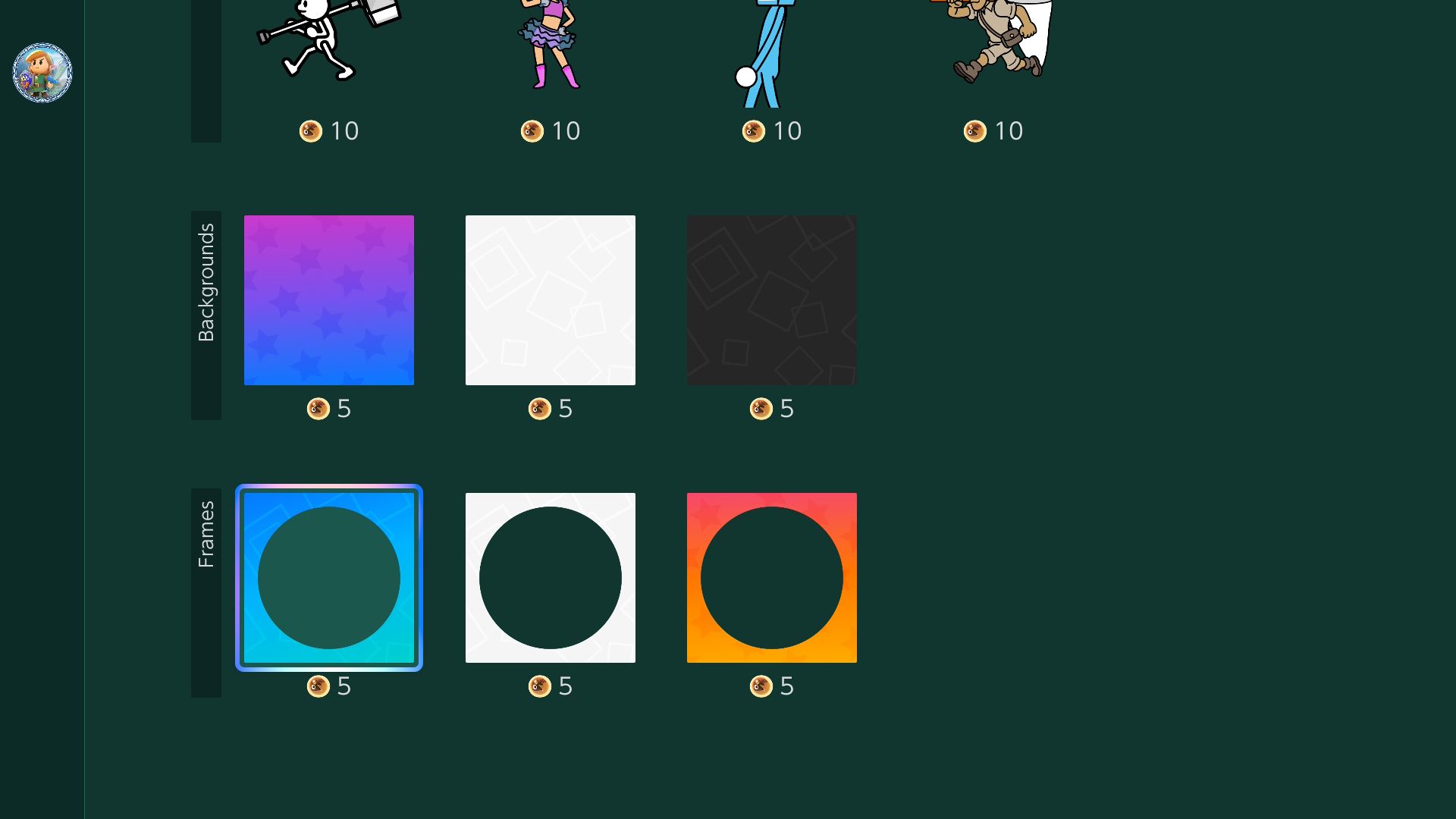Image resolution: width=1456 pixels, height=819 pixels.
Task: Click coin price under hammer character
Action: (329, 131)
